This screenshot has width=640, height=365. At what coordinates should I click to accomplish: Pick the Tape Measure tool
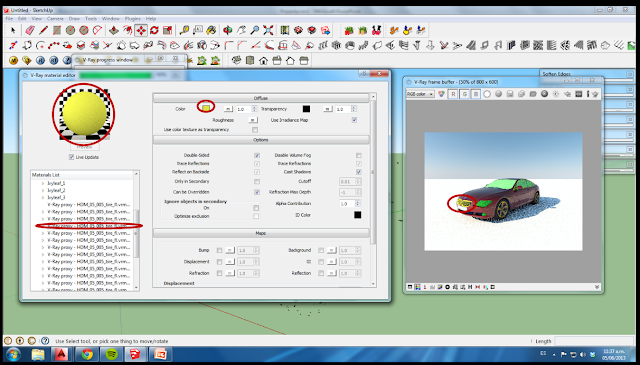click(185, 30)
